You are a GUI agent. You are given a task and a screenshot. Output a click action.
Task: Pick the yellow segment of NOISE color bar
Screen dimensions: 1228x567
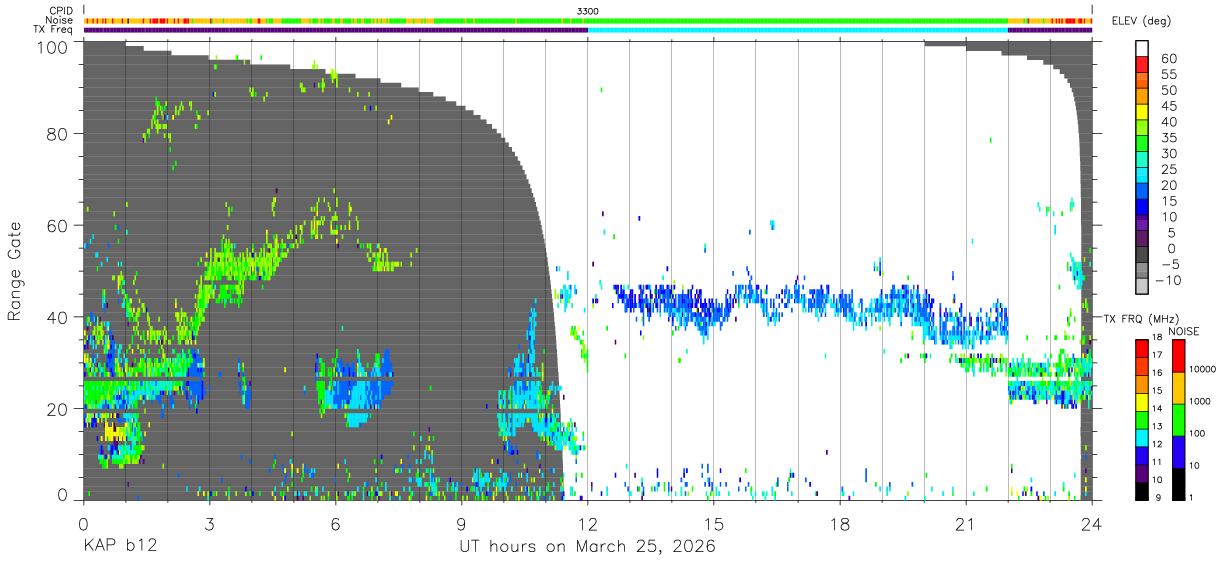1179,387
